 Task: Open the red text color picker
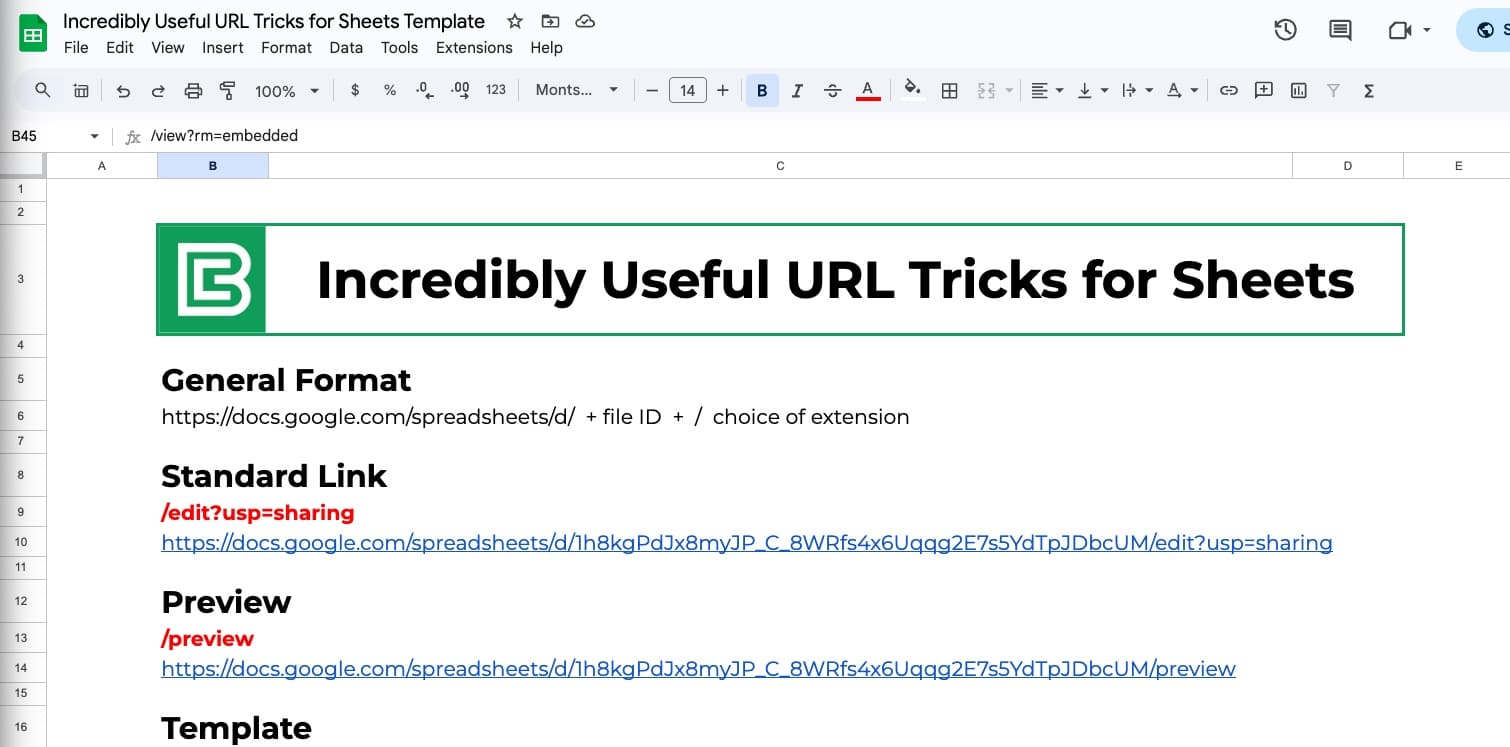[x=868, y=91]
